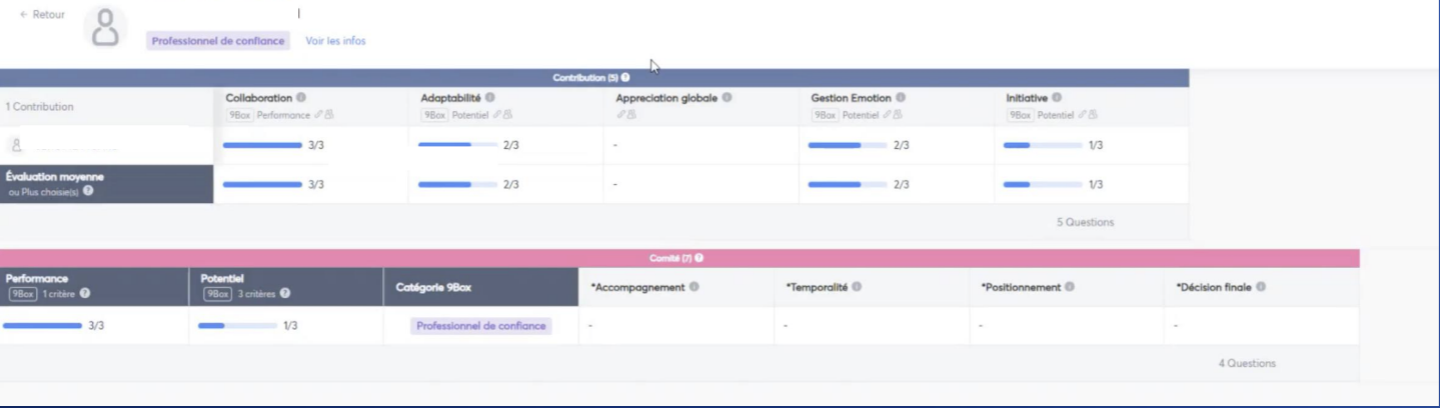Click the Gestion Emotion info icon
This screenshot has height=408, width=1440.
[901, 98]
